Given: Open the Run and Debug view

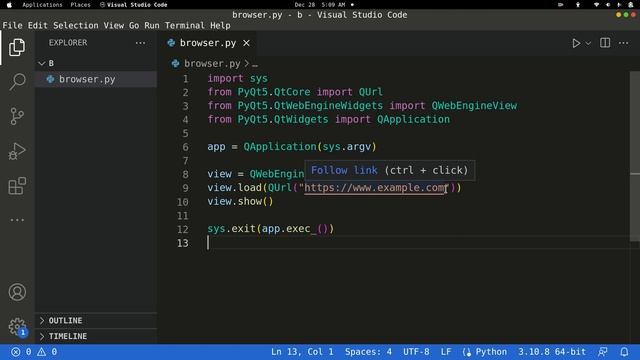Looking at the screenshot, I should tap(17, 151).
